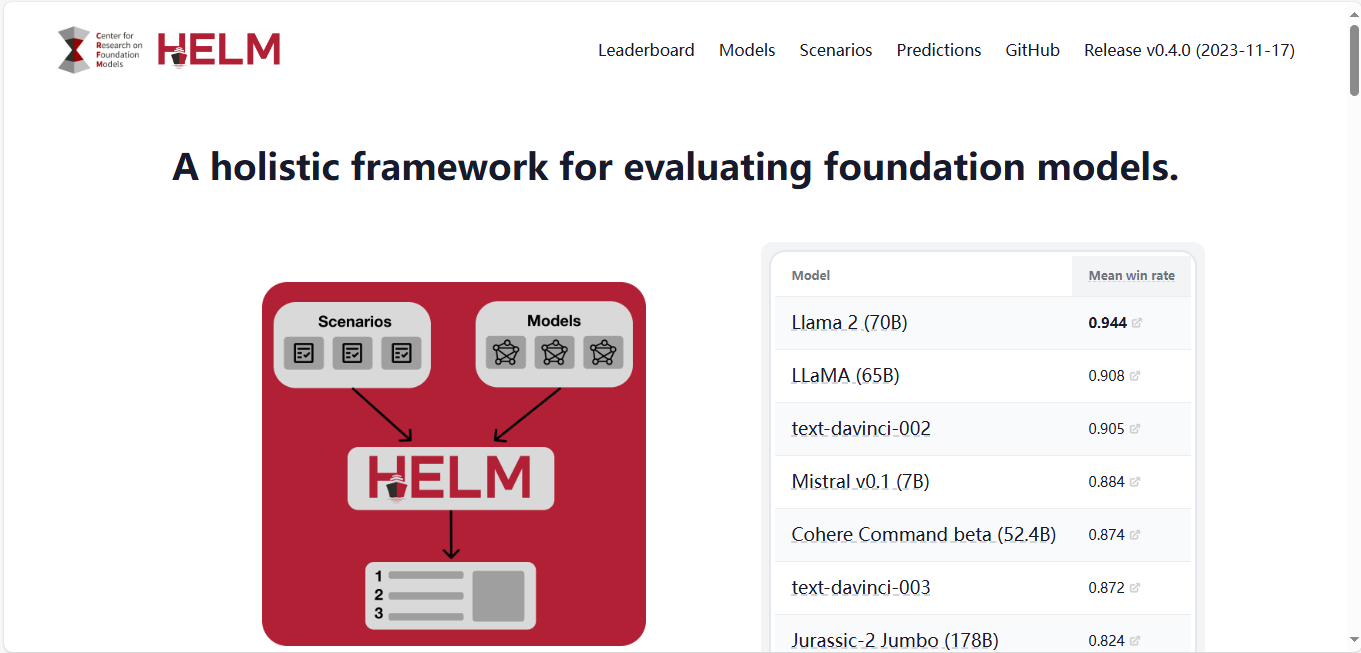
Task: Select text-davinci-003 model link
Action: 861,588
